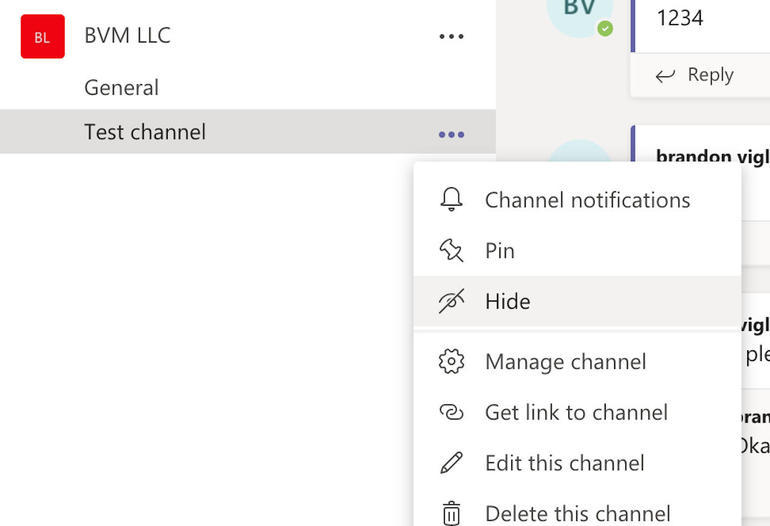Open Test channel more options ellipsis

click(x=451, y=133)
